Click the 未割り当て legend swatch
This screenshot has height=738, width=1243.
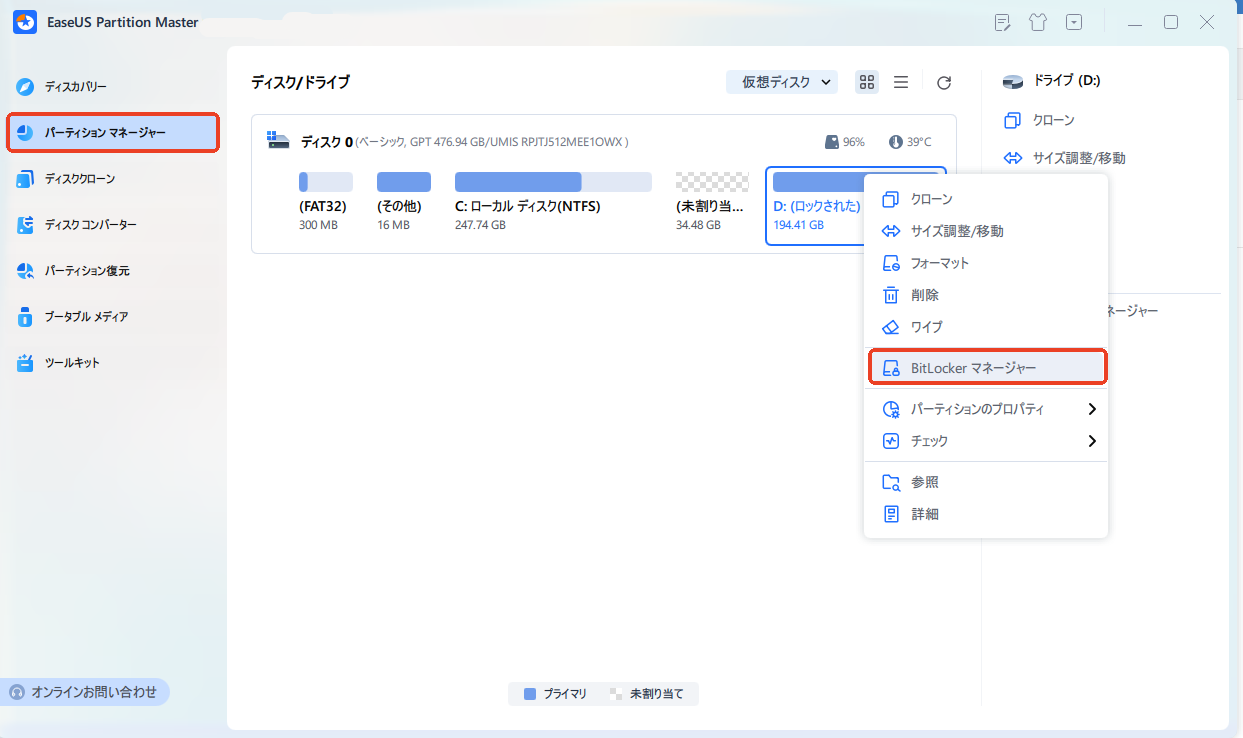[616, 693]
